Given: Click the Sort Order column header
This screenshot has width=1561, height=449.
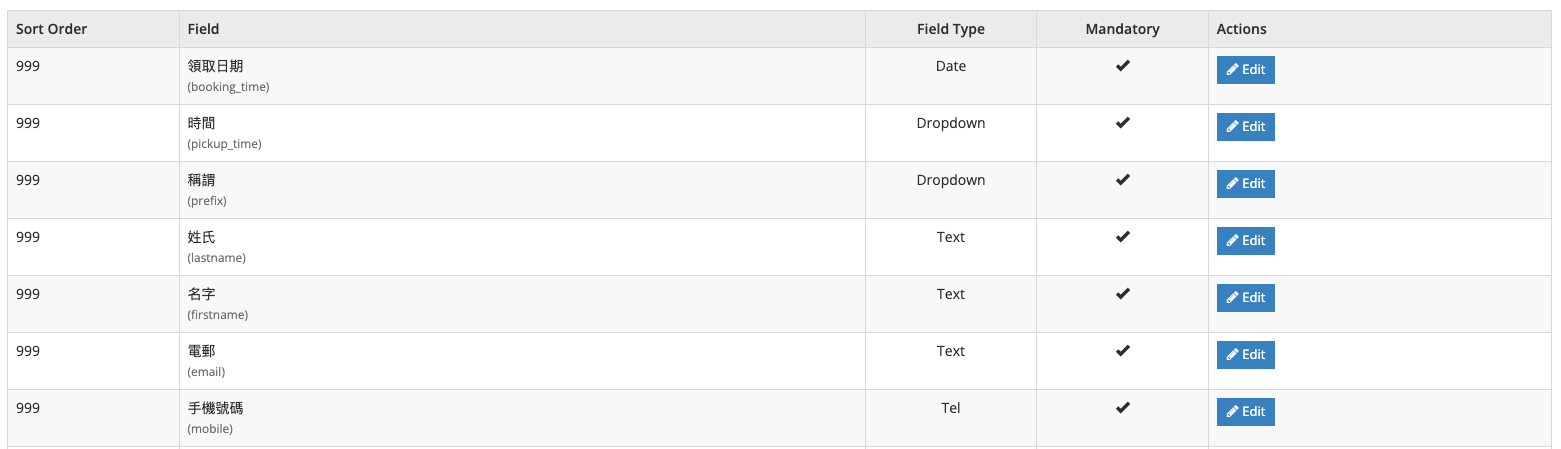Looking at the screenshot, I should [x=52, y=29].
